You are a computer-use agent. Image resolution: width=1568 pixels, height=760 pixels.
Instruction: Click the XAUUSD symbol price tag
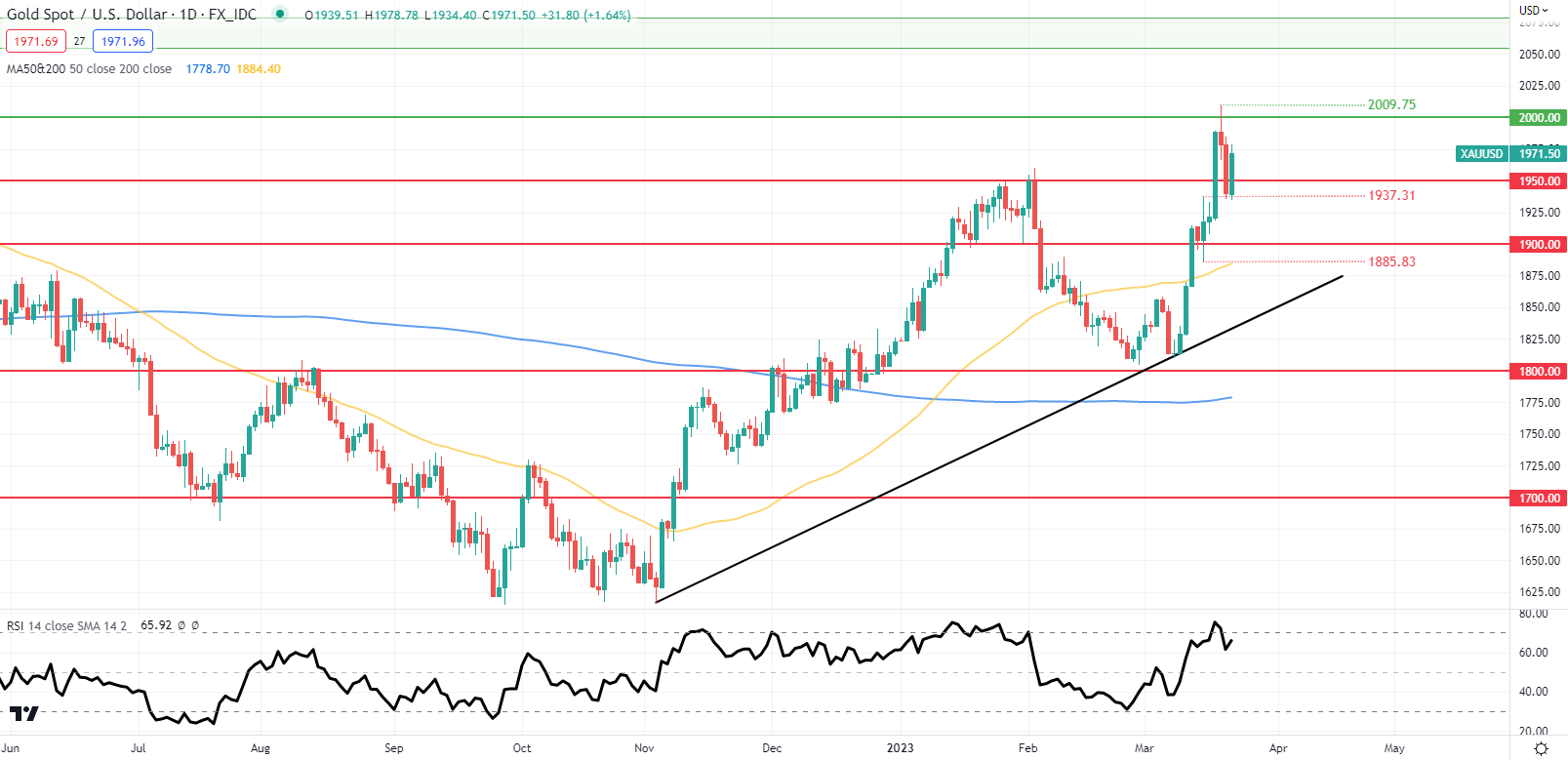1481,153
